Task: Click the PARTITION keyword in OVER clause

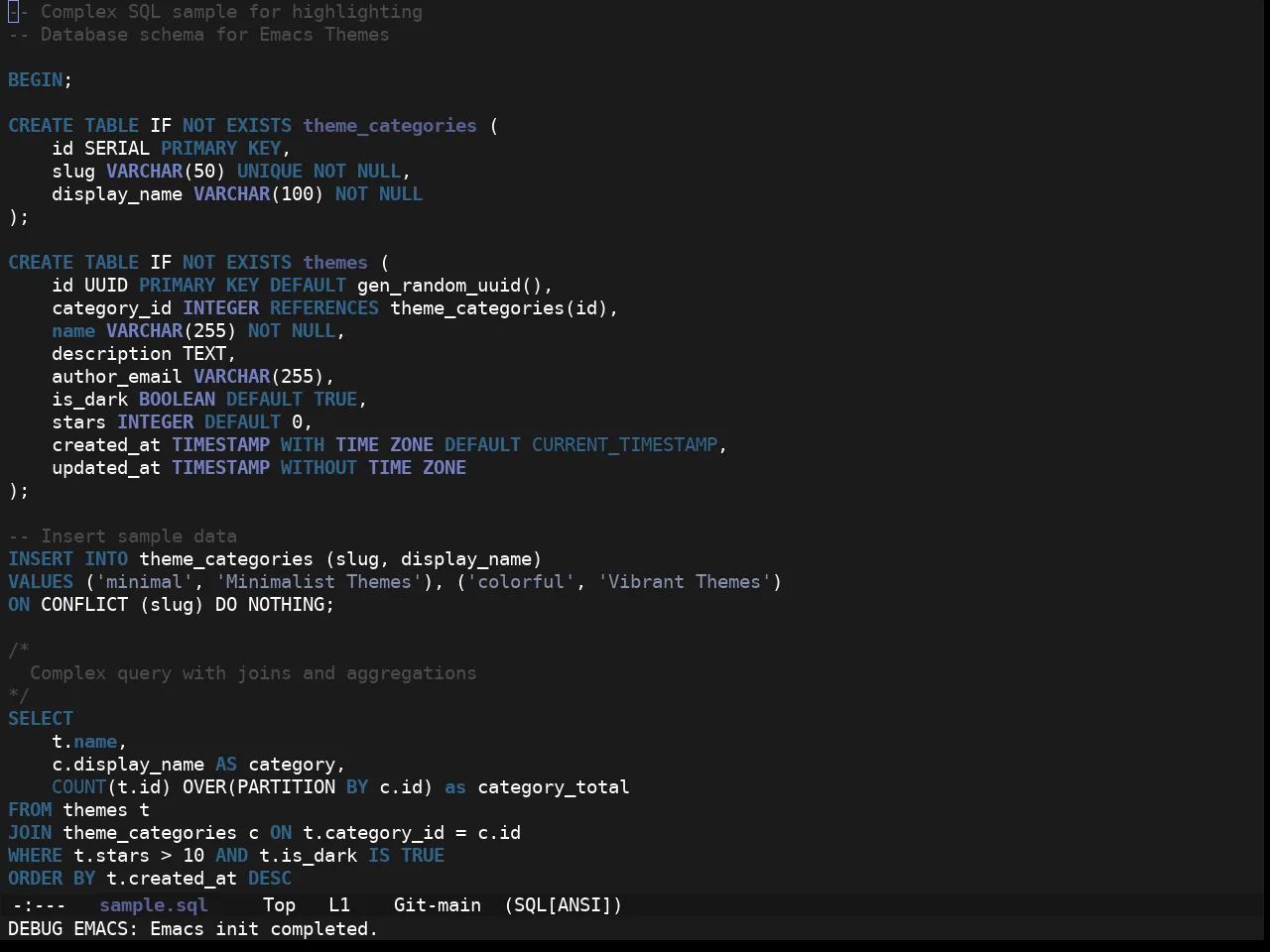Action: click(286, 786)
